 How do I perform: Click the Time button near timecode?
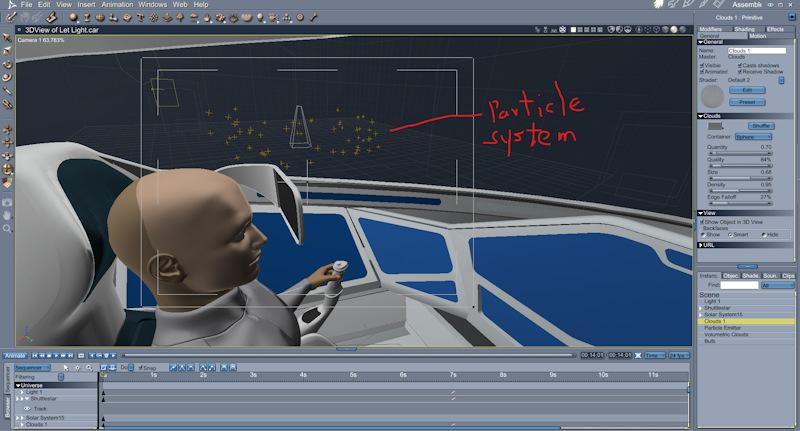pos(653,355)
